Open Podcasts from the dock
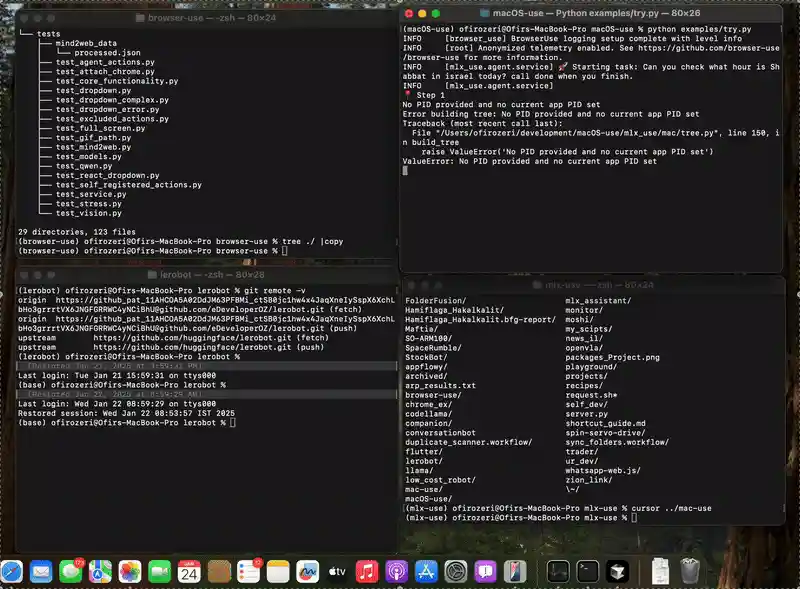 [x=396, y=571]
